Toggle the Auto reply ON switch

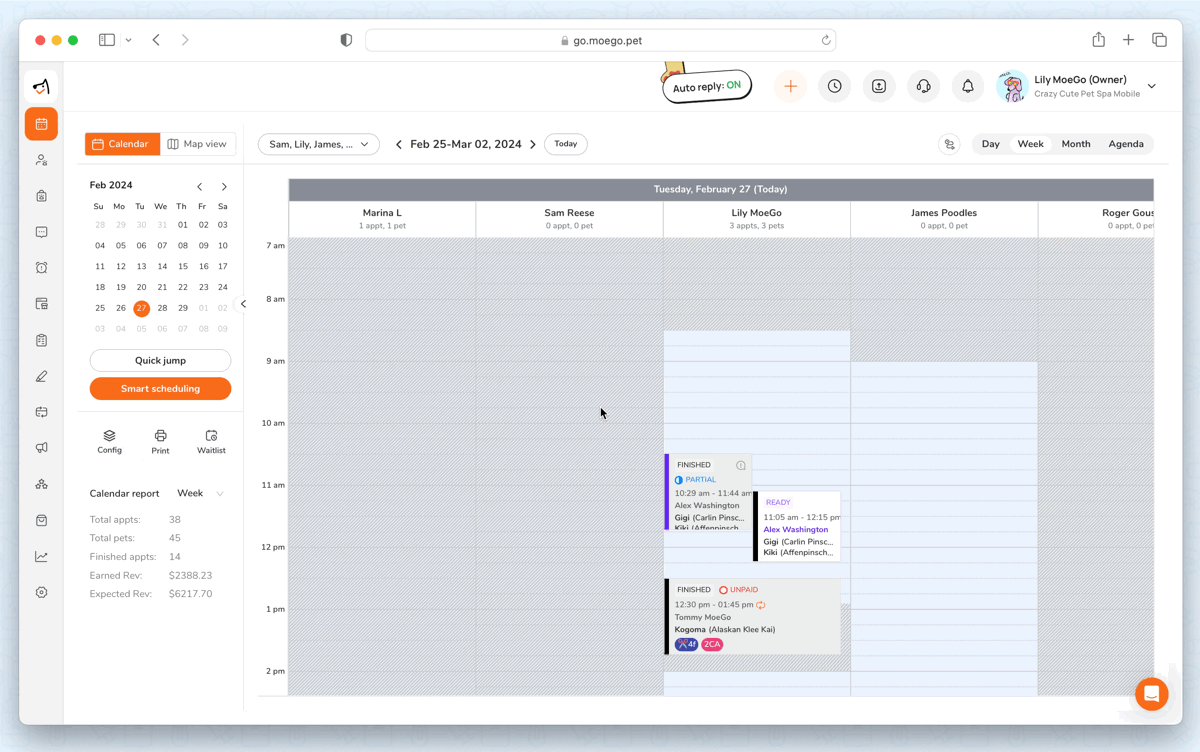click(707, 86)
